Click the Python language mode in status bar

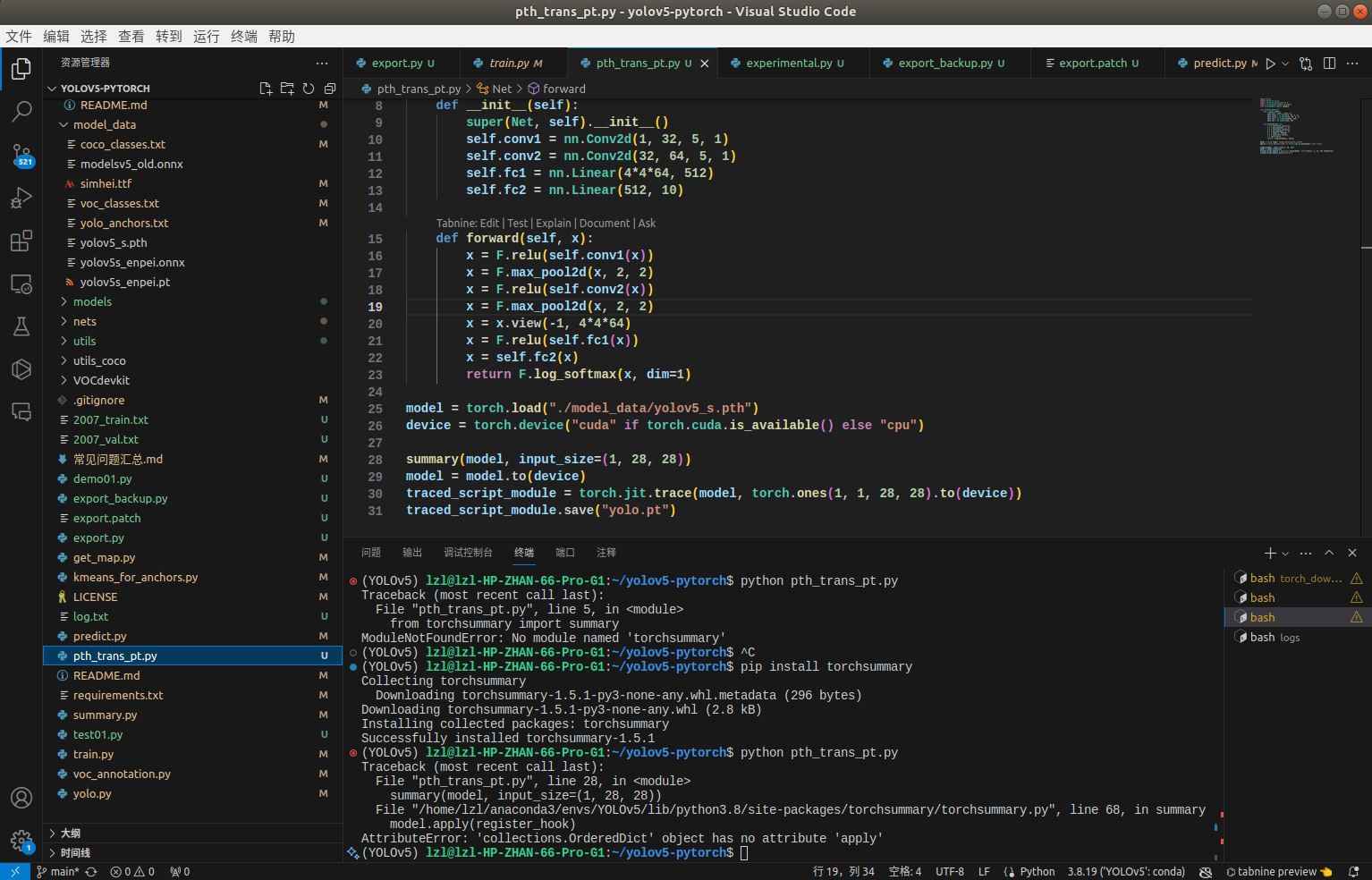[x=1037, y=871]
